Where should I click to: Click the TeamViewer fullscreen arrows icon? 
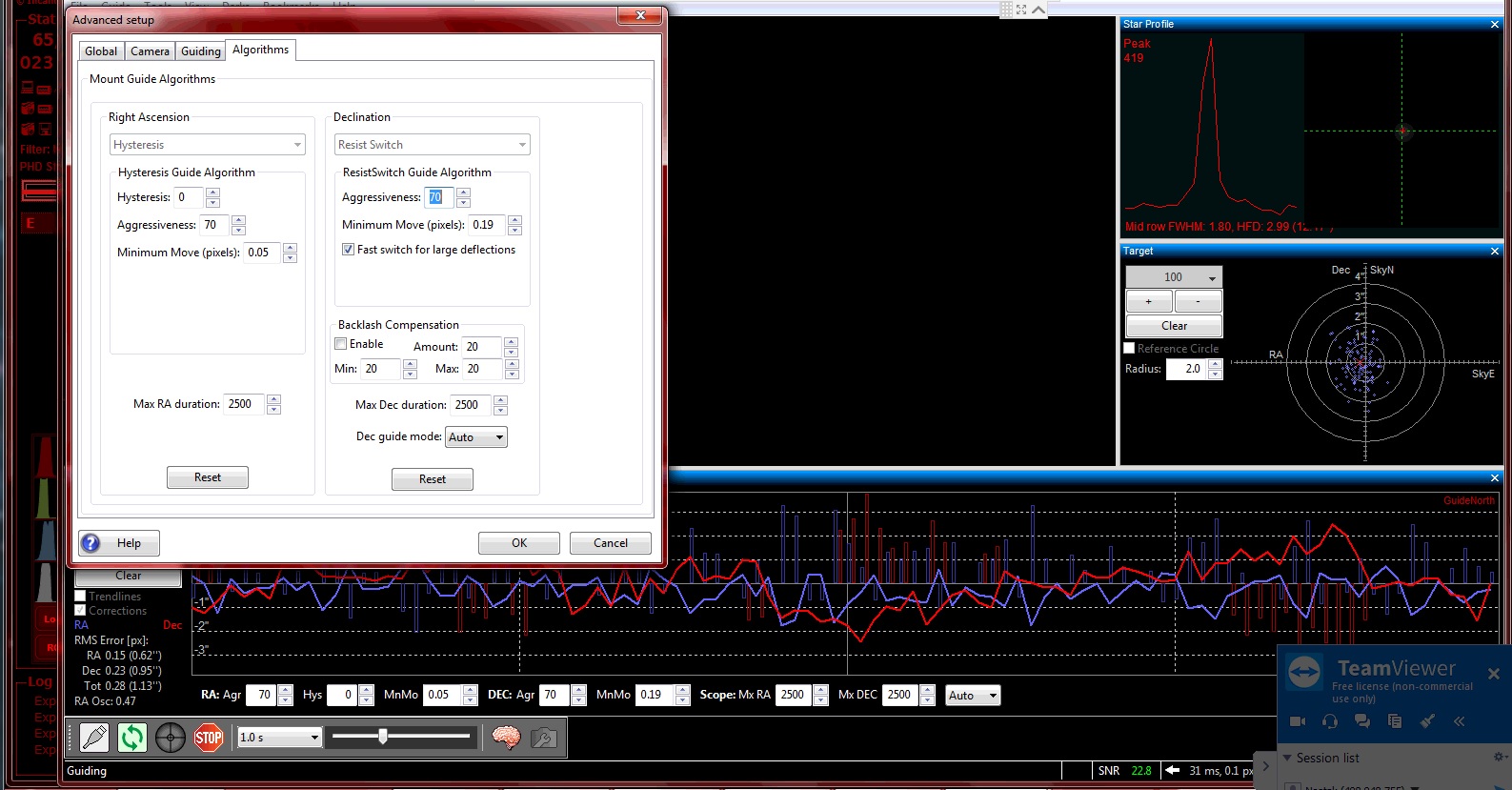1021,10
